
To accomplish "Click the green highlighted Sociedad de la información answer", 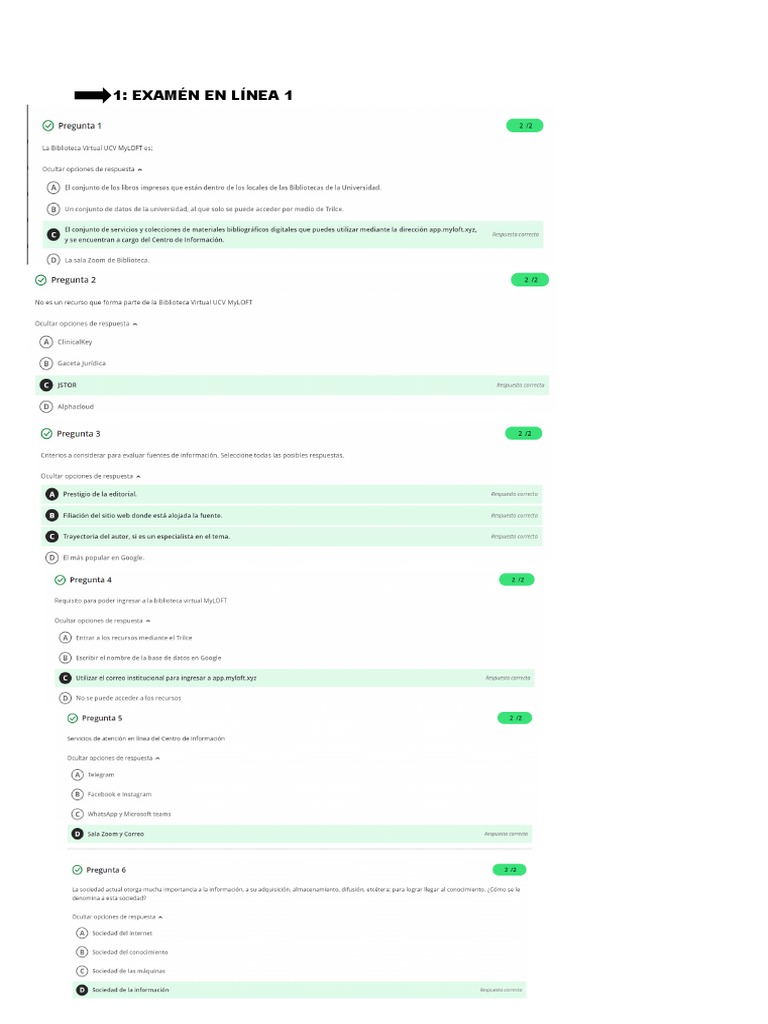I will click(300, 990).
